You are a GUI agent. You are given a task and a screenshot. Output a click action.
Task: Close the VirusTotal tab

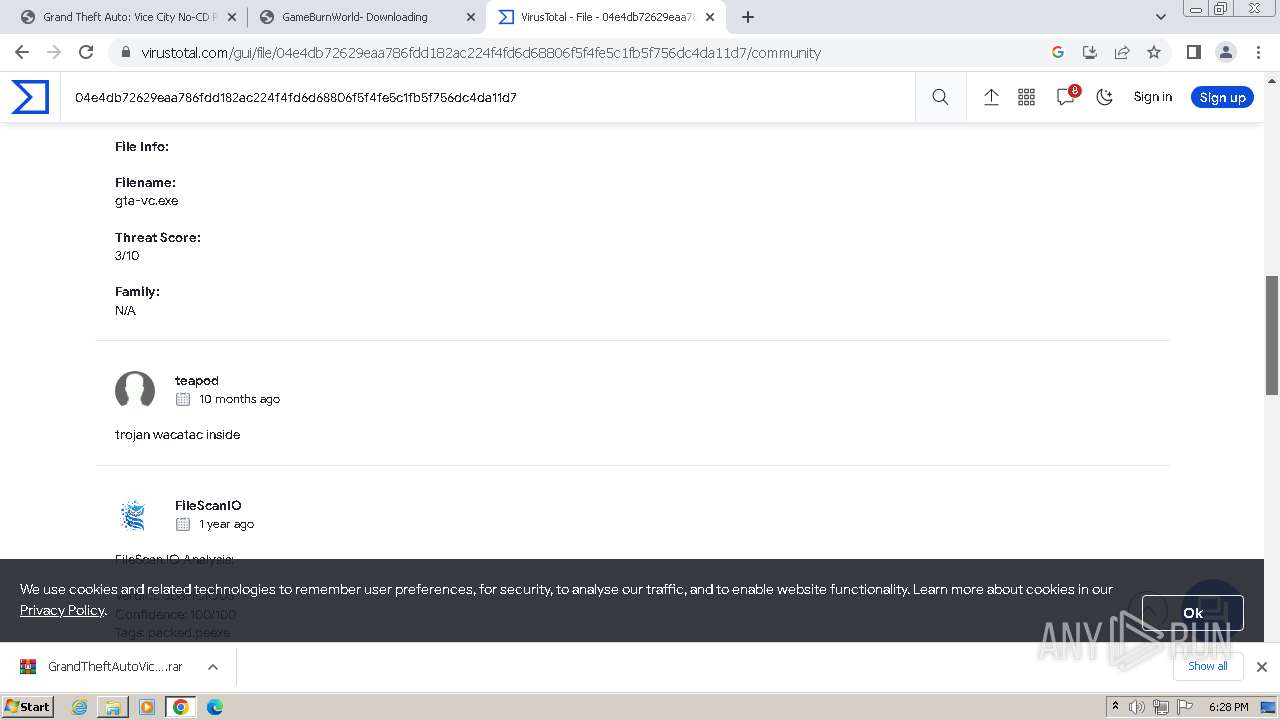click(x=710, y=17)
